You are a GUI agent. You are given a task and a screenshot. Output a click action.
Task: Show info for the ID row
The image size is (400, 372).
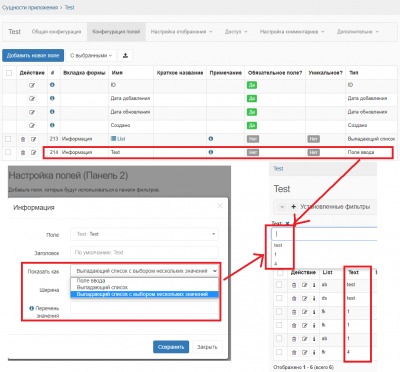(52, 85)
